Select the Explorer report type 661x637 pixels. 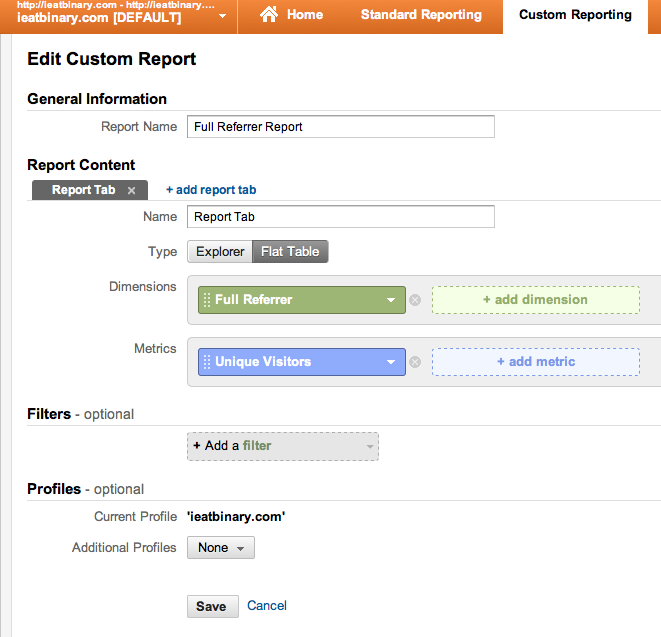pyautogui.click(x=219, y=252)
